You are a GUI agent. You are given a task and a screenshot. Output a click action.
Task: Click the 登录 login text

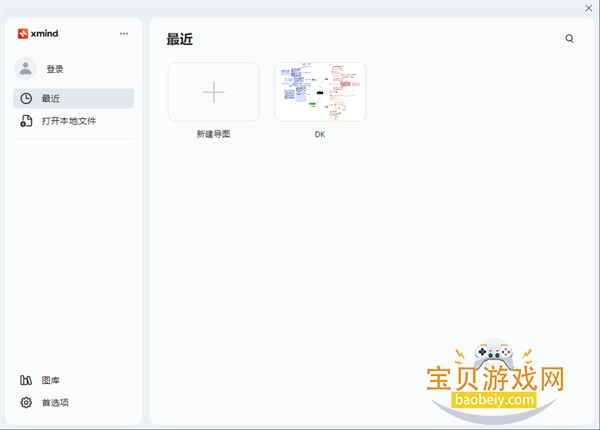(x=55, y=69)
